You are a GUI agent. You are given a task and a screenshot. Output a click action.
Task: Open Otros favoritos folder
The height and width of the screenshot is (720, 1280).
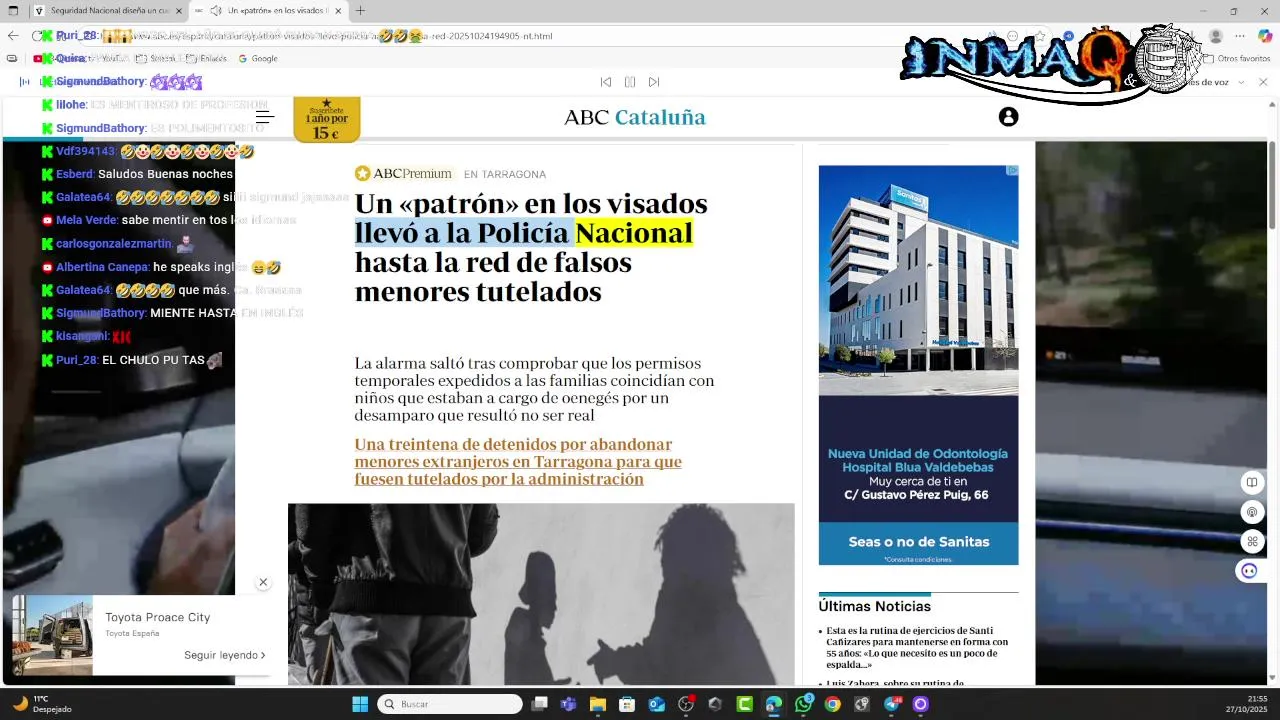tap(1237, 58)
